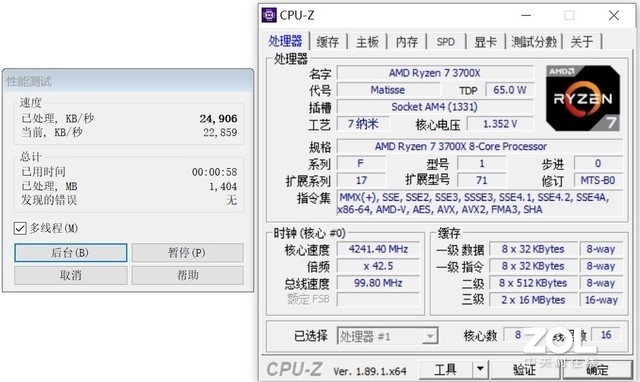Minimize the CPU-Z window

pos(526,16)
